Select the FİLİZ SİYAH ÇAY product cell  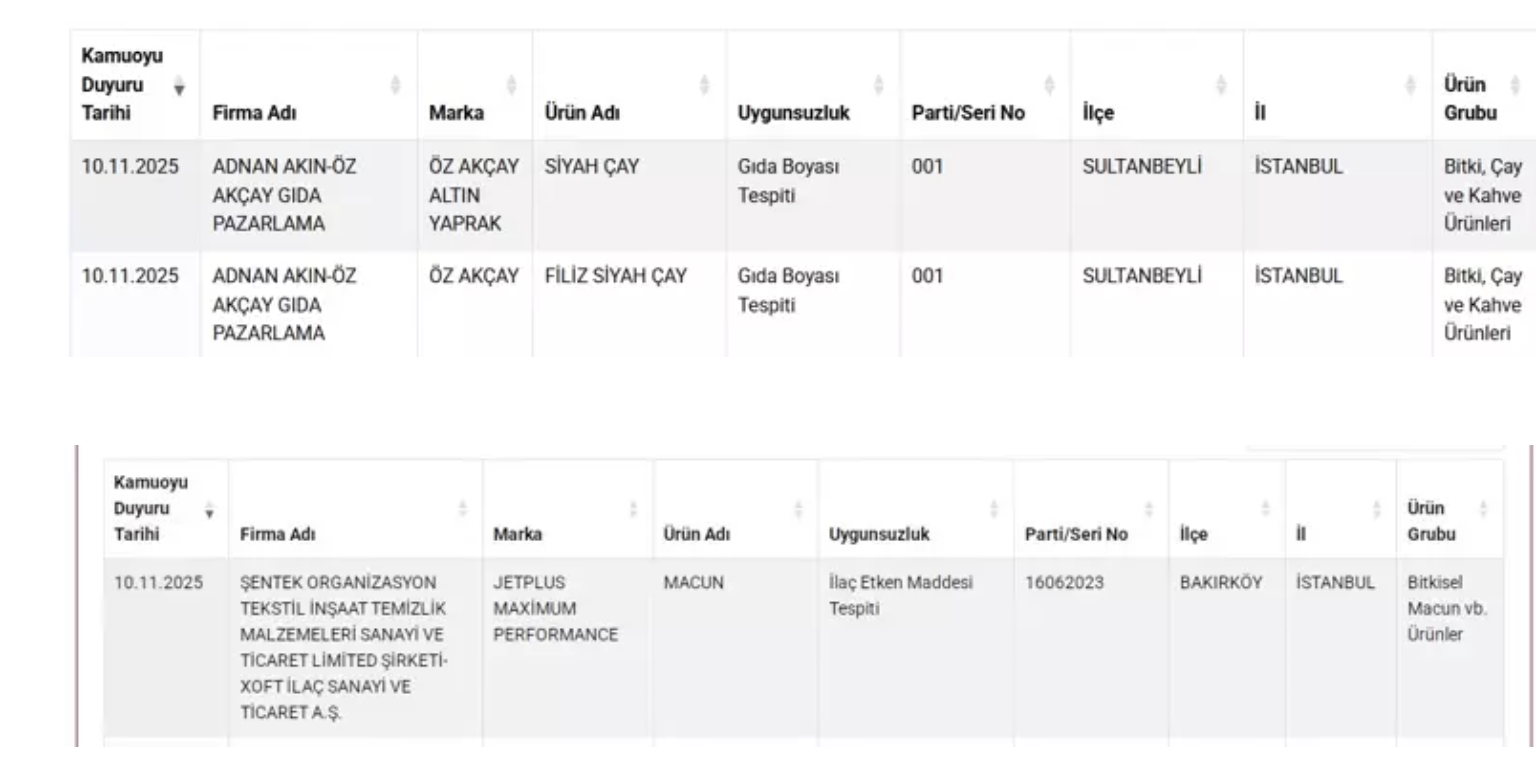(x=615, y=275)
